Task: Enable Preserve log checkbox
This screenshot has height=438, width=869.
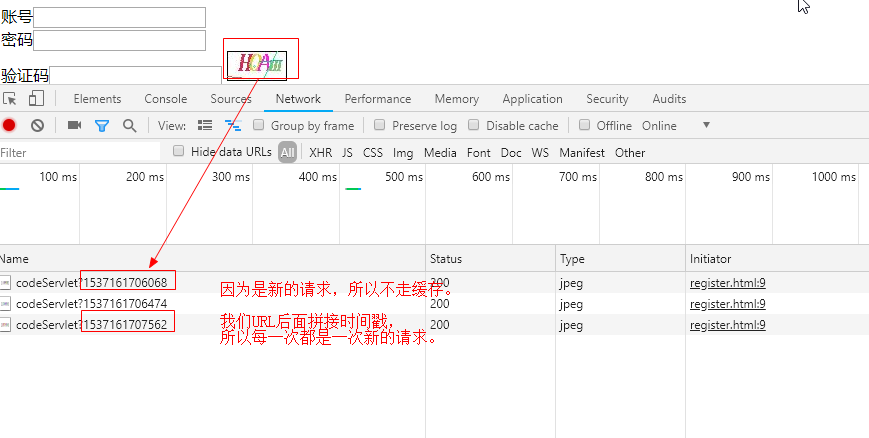Action: 379,125
